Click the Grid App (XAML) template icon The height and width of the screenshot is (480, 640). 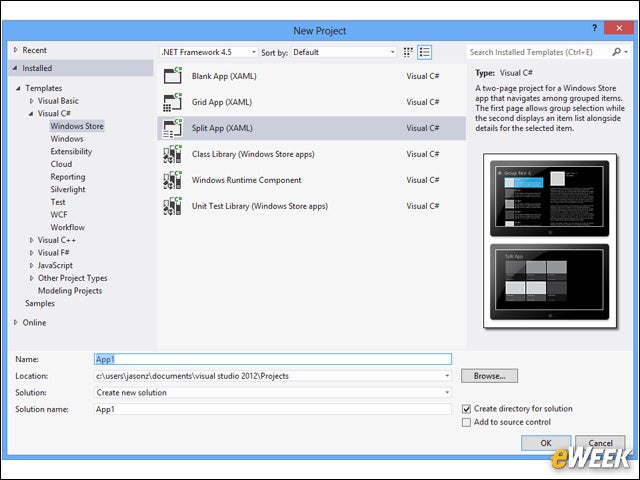coord(173,102)
